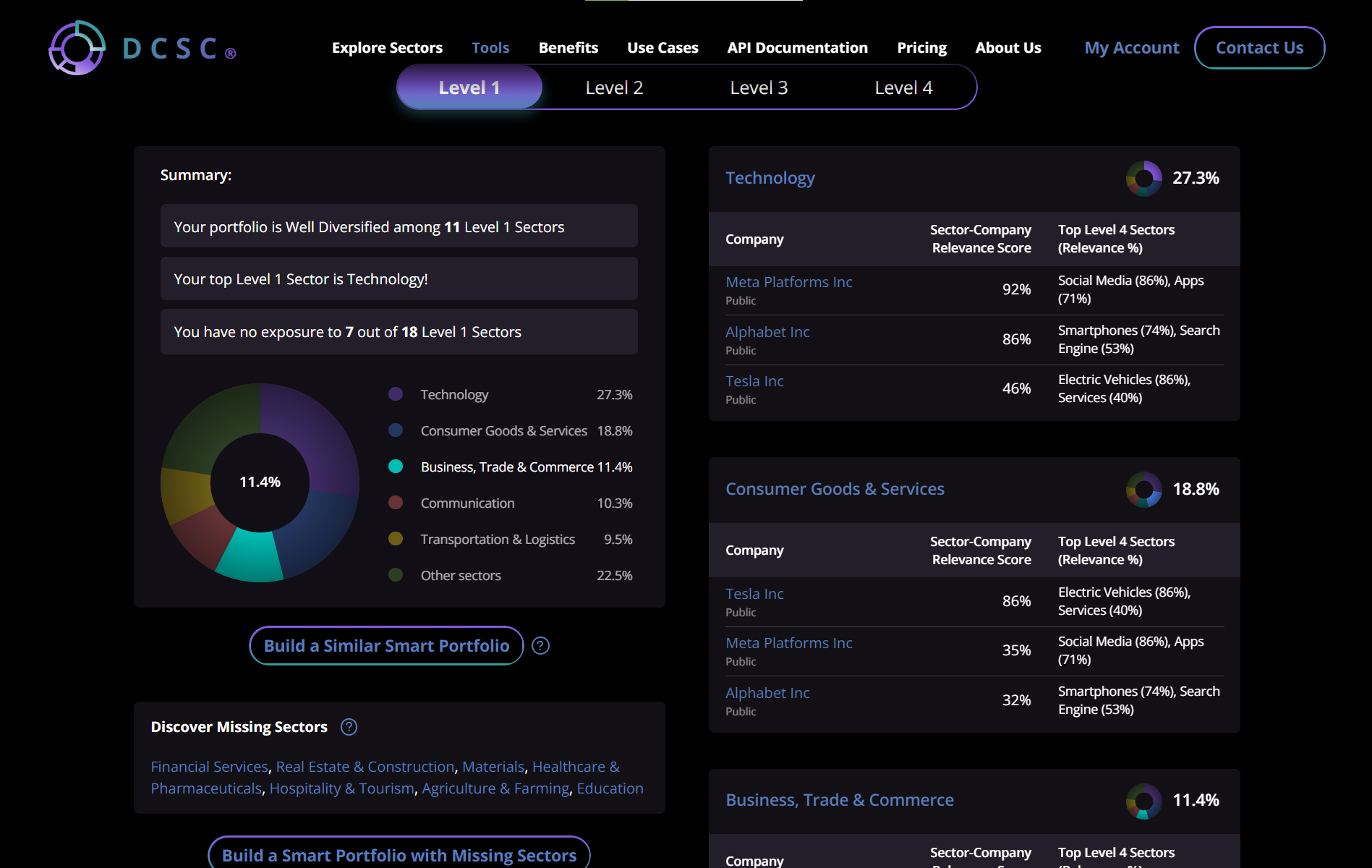
Task: Open the Benefits menu item
Action: tap(568, 48)
